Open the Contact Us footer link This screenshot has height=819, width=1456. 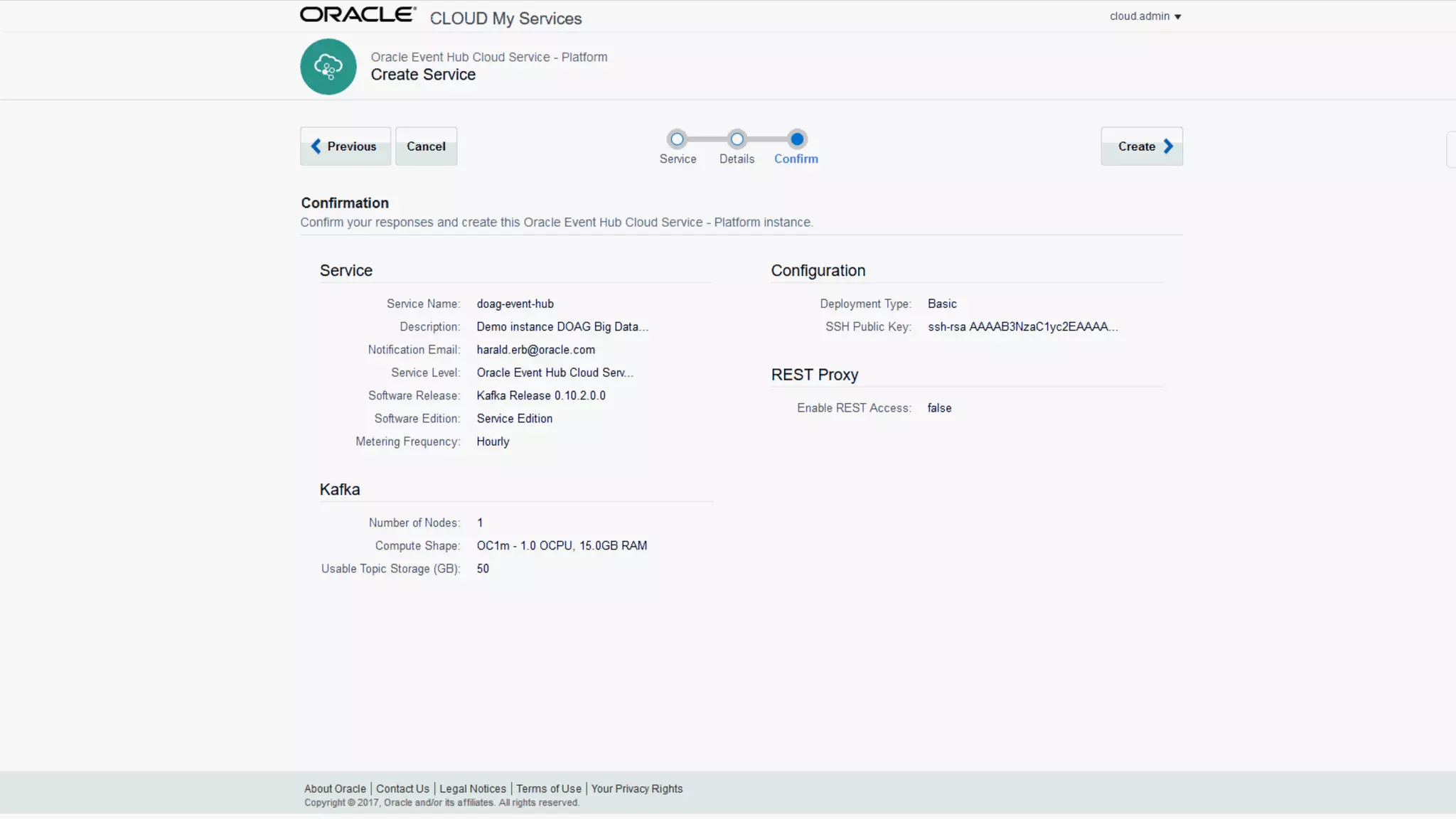pyautogui.click(x=402, y=788)
